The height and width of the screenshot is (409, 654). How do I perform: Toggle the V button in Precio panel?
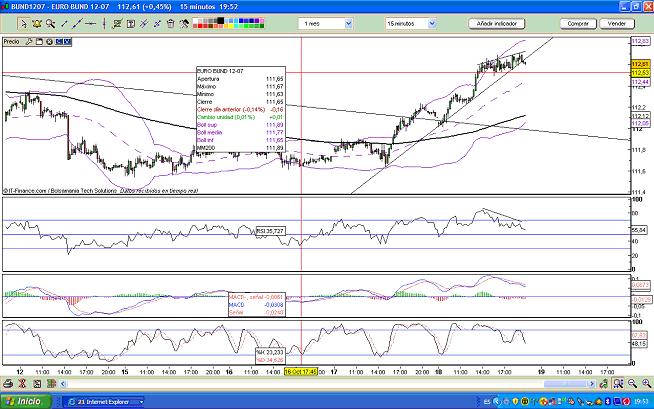point(67,42)
